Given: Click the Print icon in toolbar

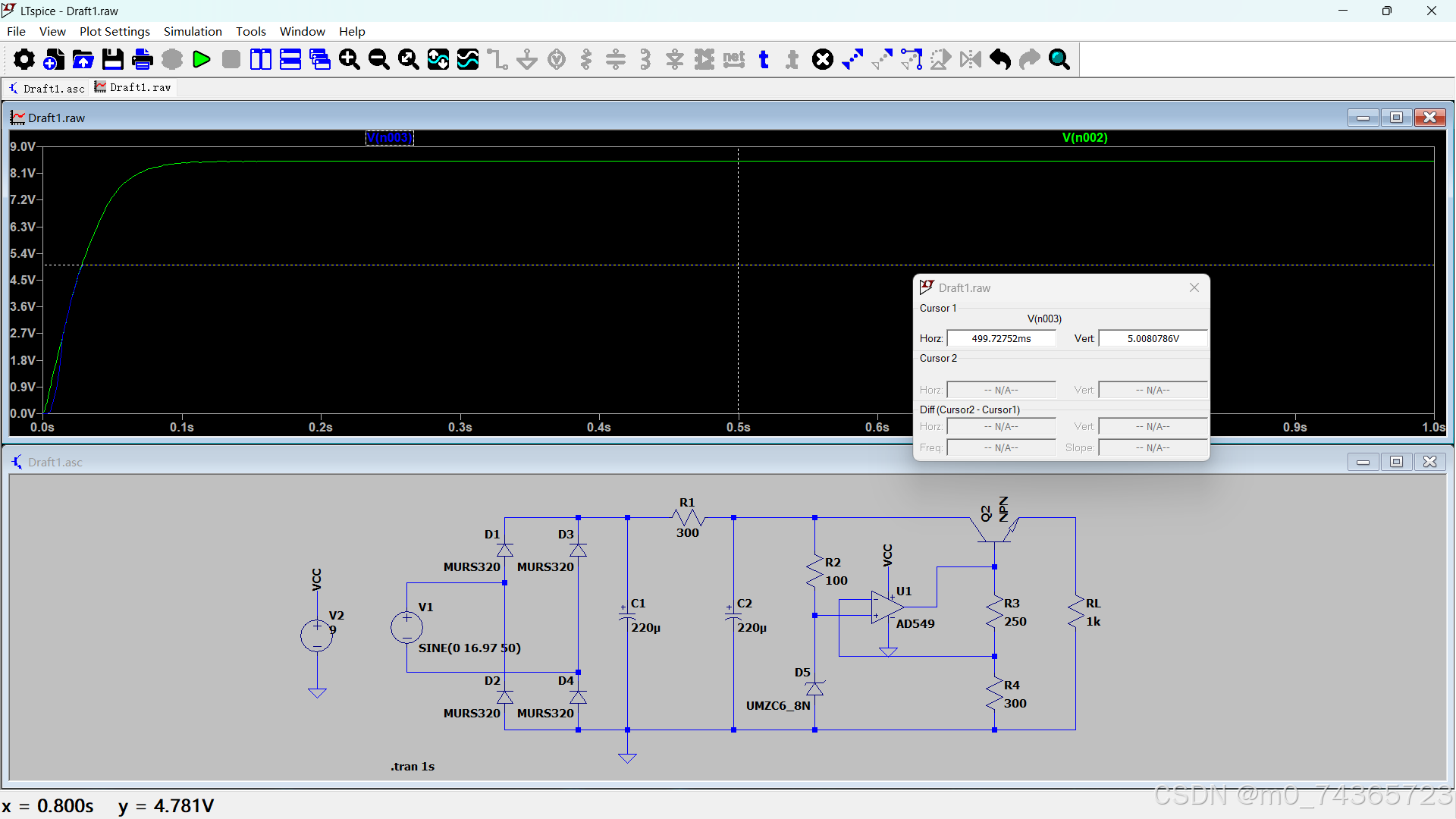Looking at the screenshot, I should (x=143, y=59).
